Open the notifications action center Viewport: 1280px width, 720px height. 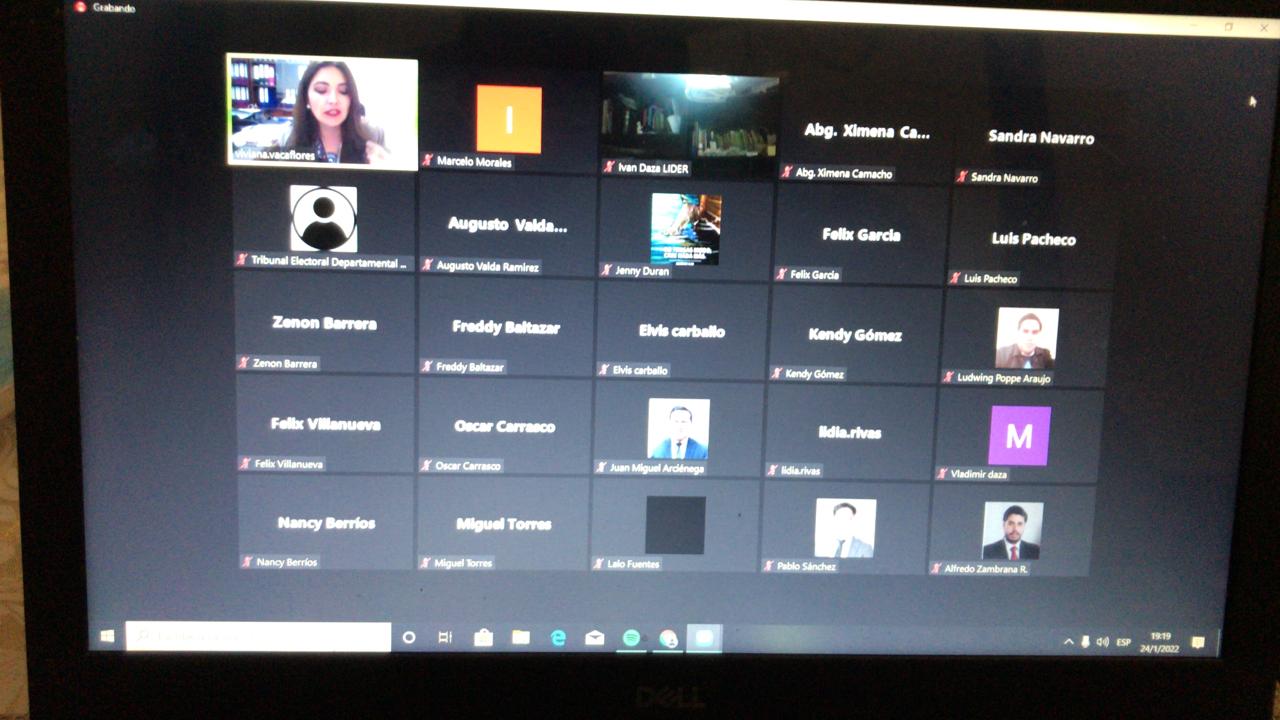1198,642
